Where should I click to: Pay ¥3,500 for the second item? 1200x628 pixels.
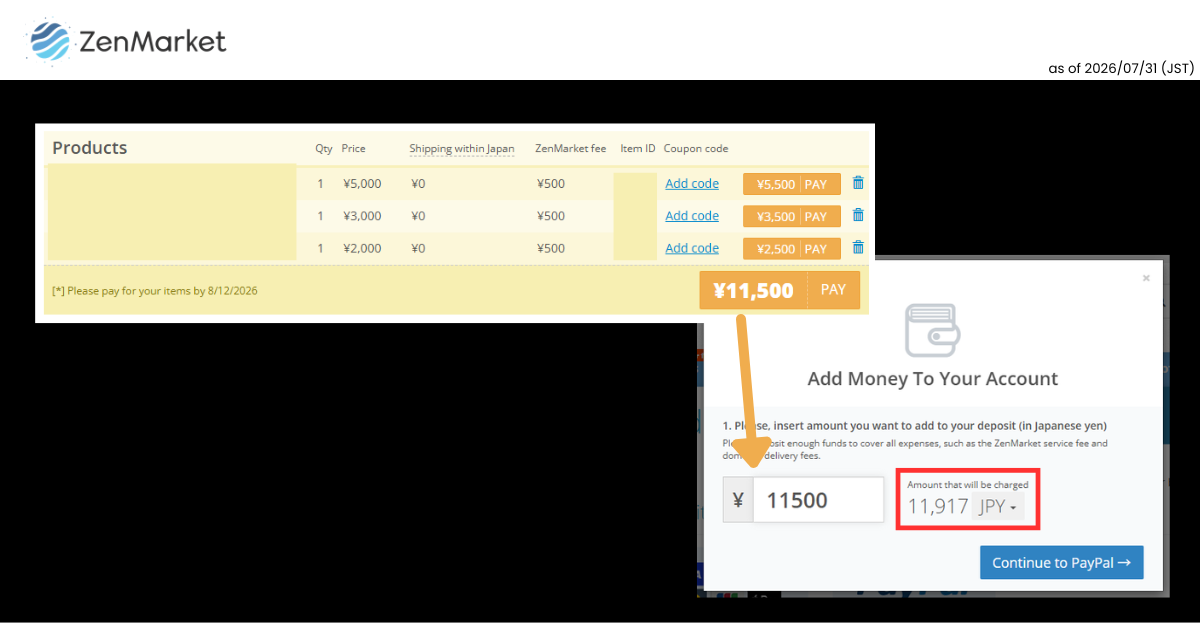[x=792, y=216]
